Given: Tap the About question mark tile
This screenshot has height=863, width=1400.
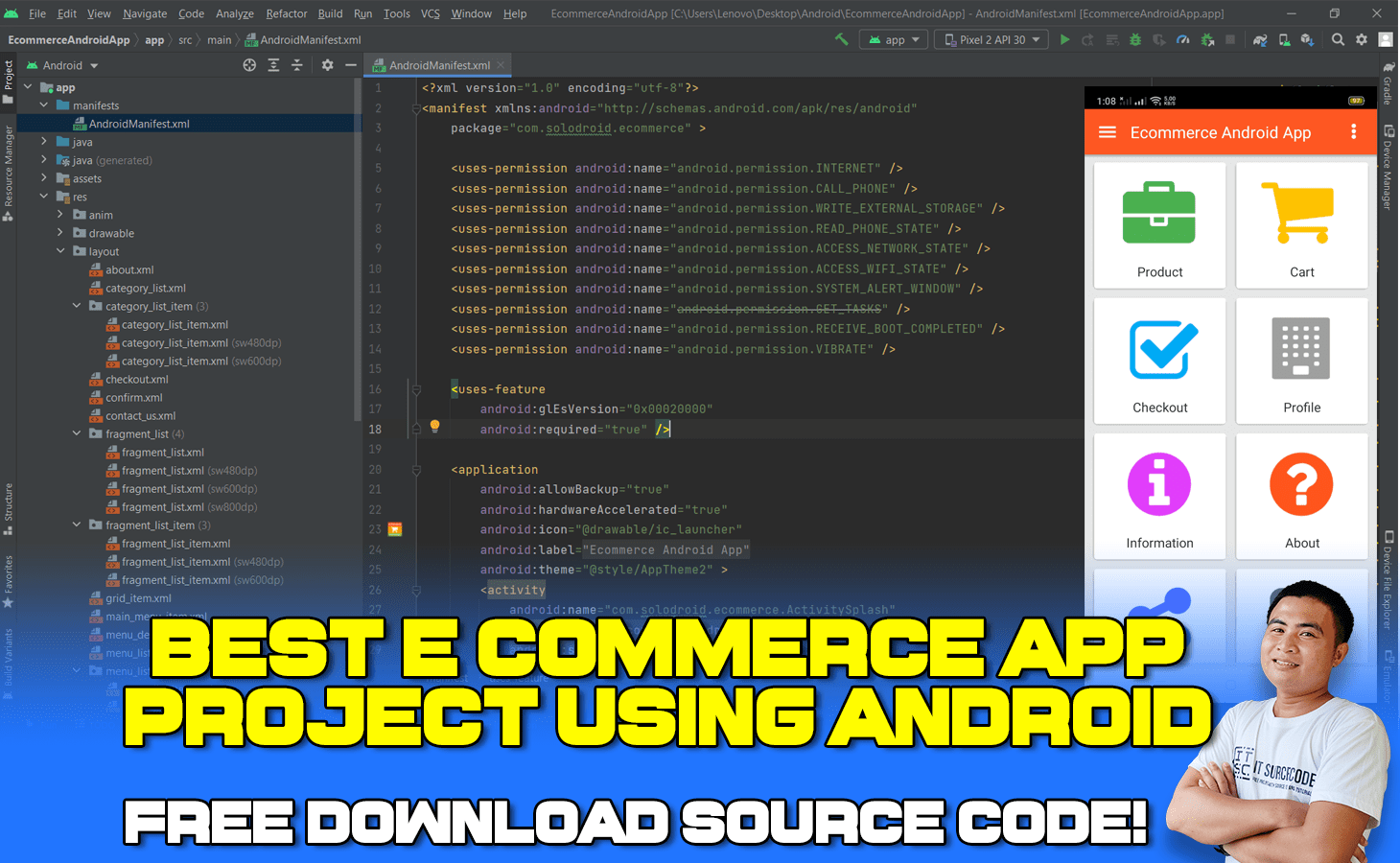Looking at the screenshot, I should 1302,496.
